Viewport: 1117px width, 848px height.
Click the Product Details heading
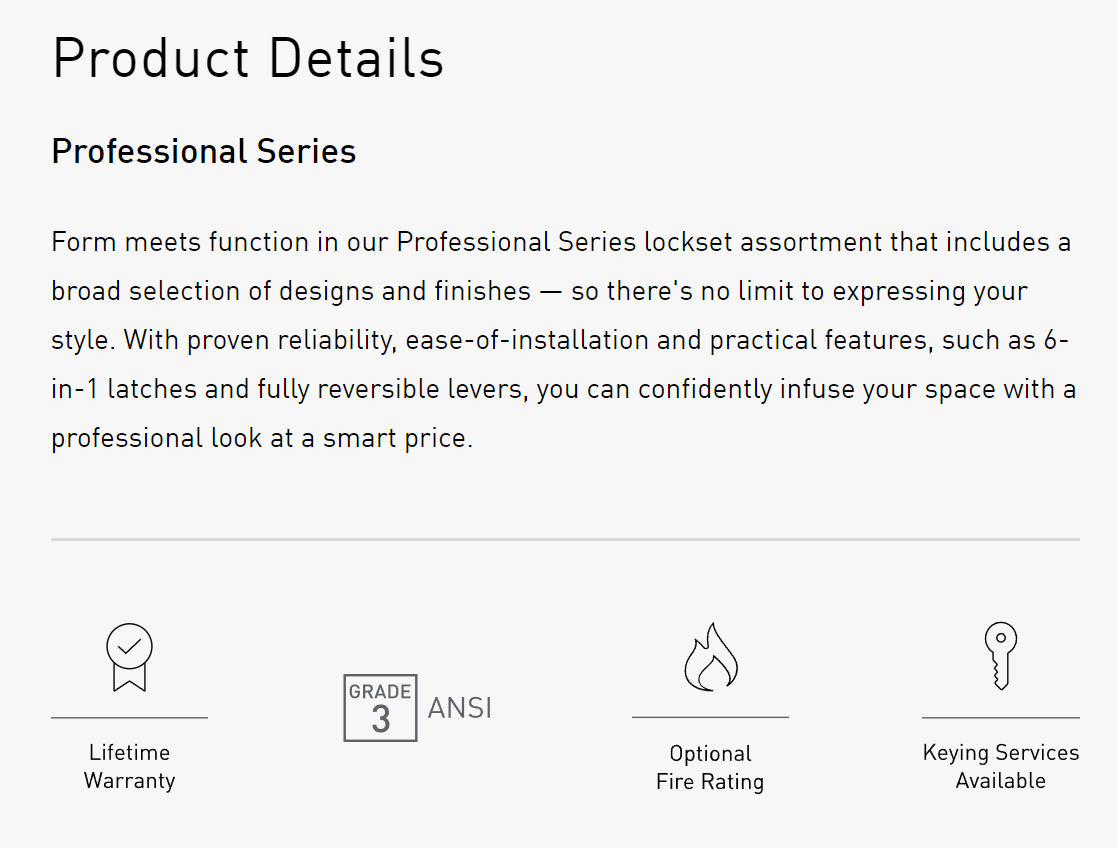(248, 59)
